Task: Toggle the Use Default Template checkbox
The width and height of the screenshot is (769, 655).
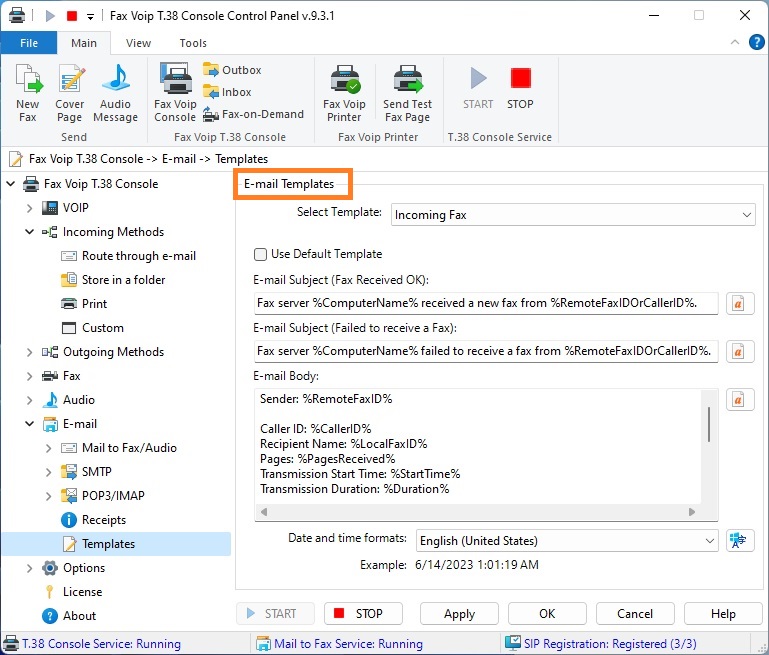Action: pos(260,254)
